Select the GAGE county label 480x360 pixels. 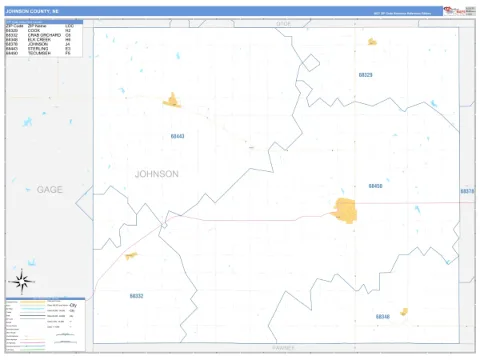[x=50, y=190]
